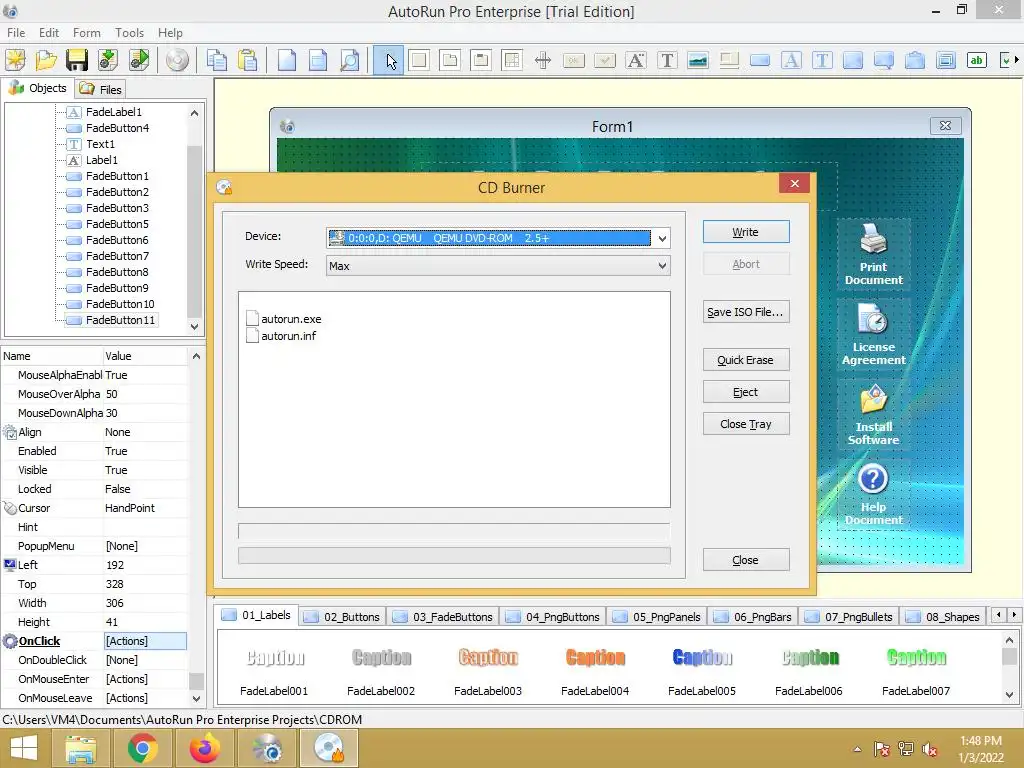Open the Device dropdown in CD Burner
Screen dimensions: 1024x768
click(x=662, y=238)
